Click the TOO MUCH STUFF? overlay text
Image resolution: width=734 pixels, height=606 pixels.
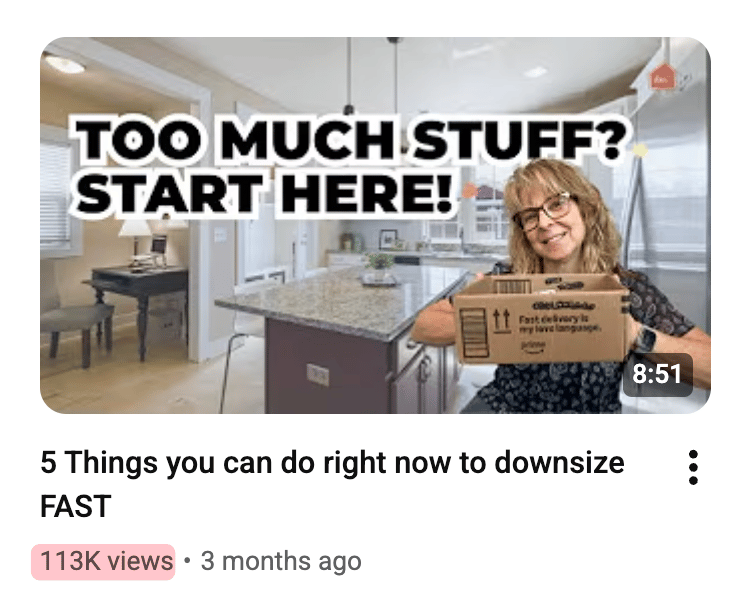coord(351,139)
